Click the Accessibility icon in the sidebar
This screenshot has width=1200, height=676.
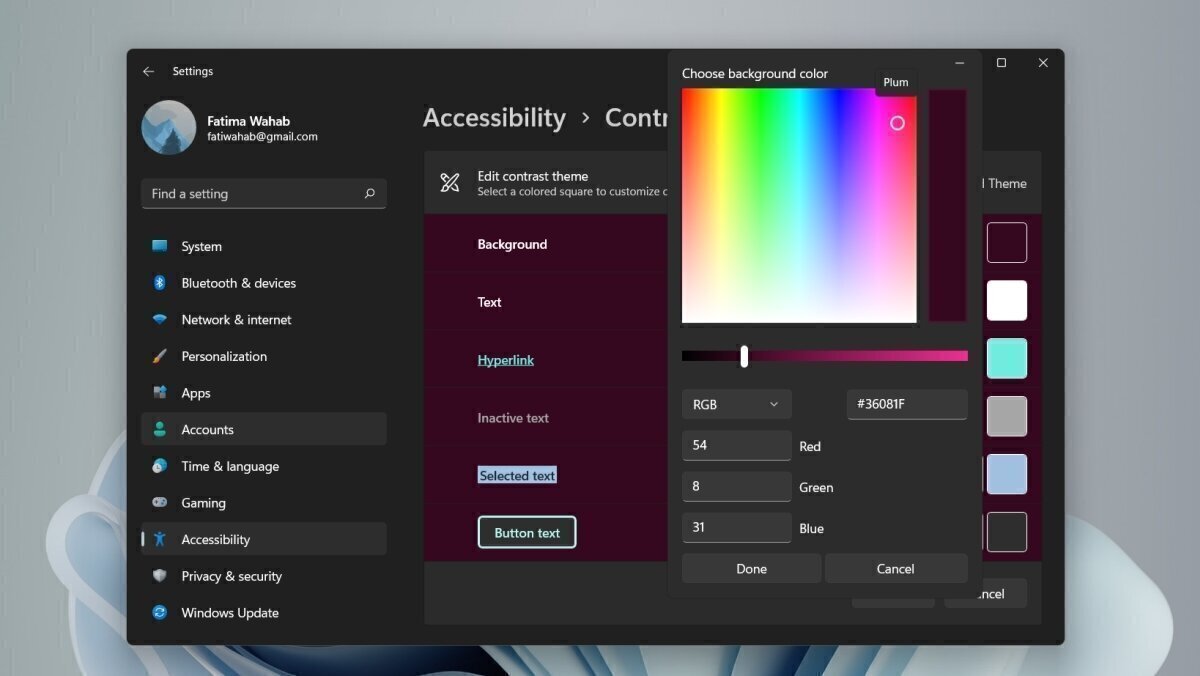click(x=161, y=539)
